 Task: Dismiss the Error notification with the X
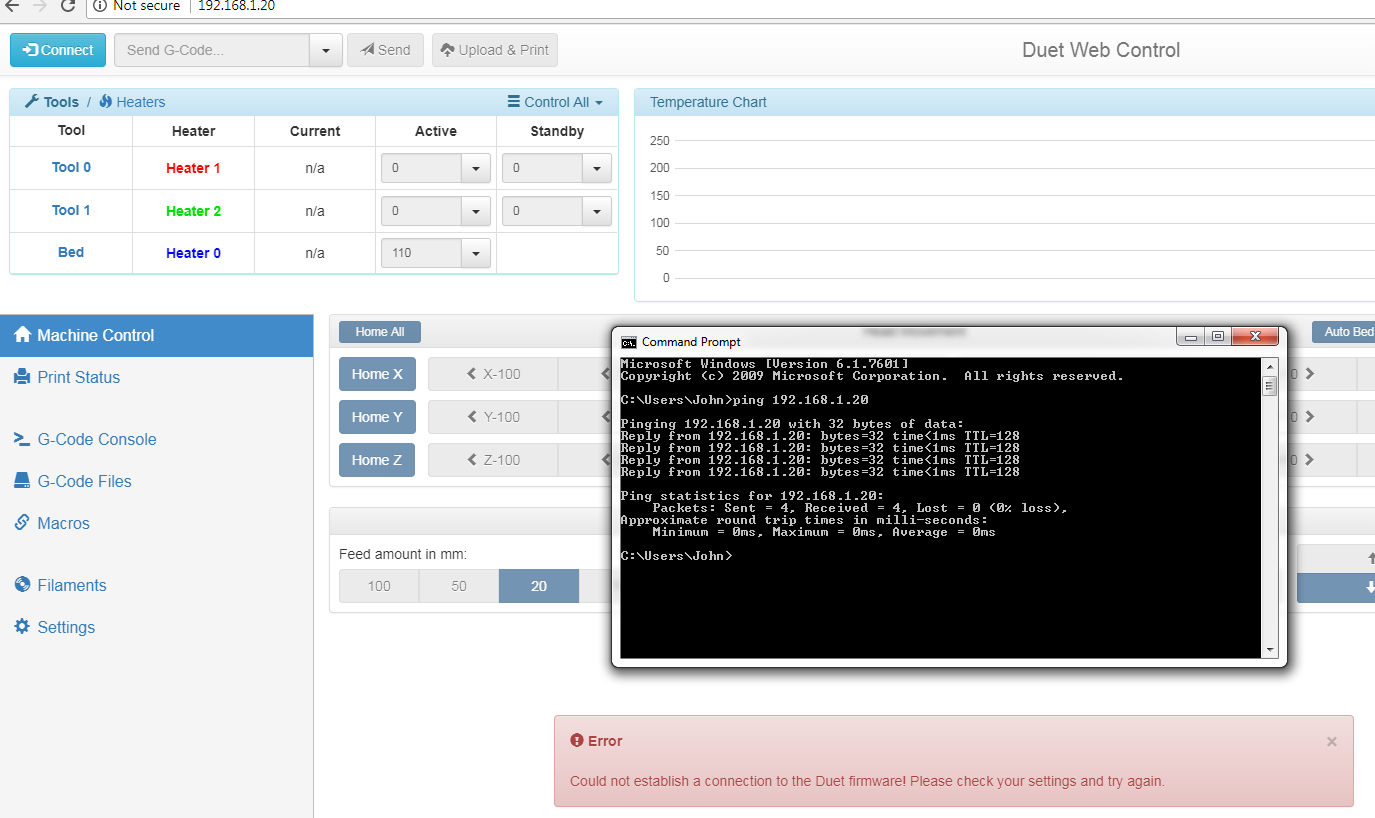point(1331,742)
